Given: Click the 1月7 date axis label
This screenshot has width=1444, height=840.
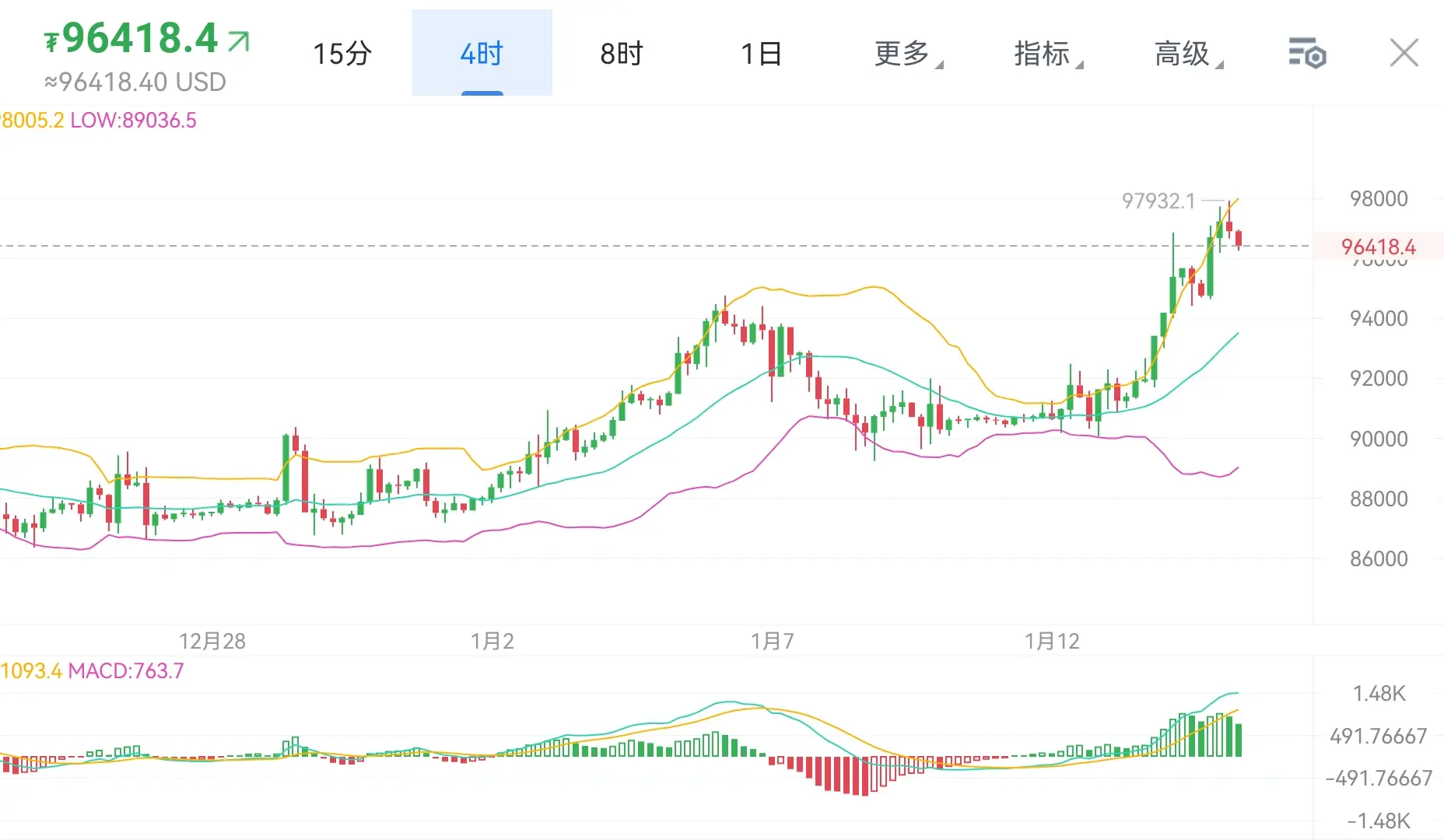Looking at the screenshot, I should coord(773,641).
